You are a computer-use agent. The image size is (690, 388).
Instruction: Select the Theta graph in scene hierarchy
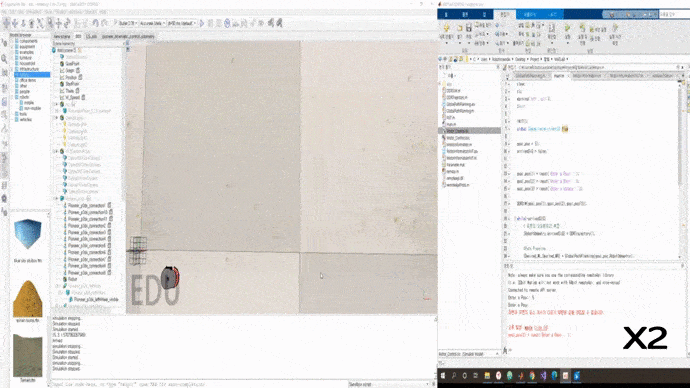(x=70, y=91)
